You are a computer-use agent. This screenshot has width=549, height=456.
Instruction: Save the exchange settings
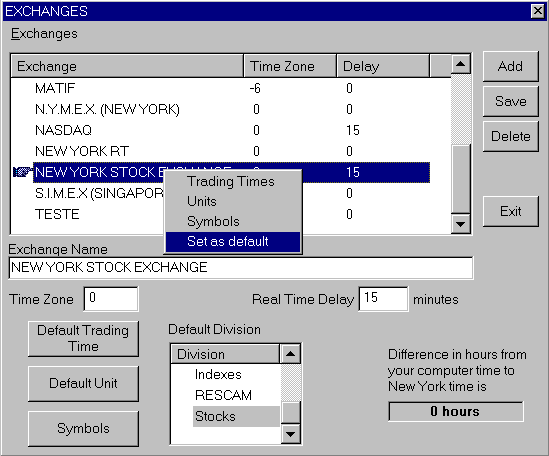[x=510, y=101]
